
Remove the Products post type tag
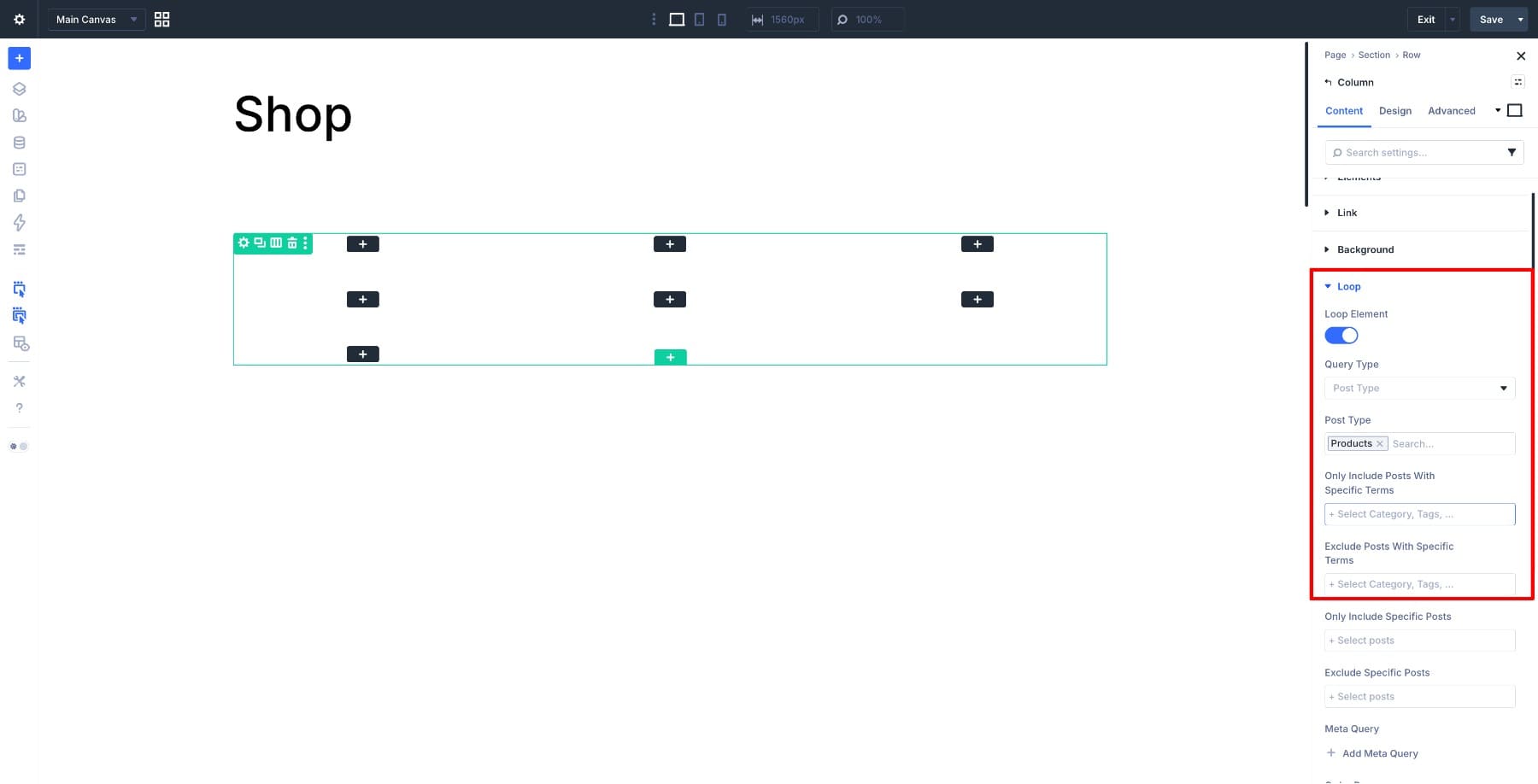tap(1379, 443)
